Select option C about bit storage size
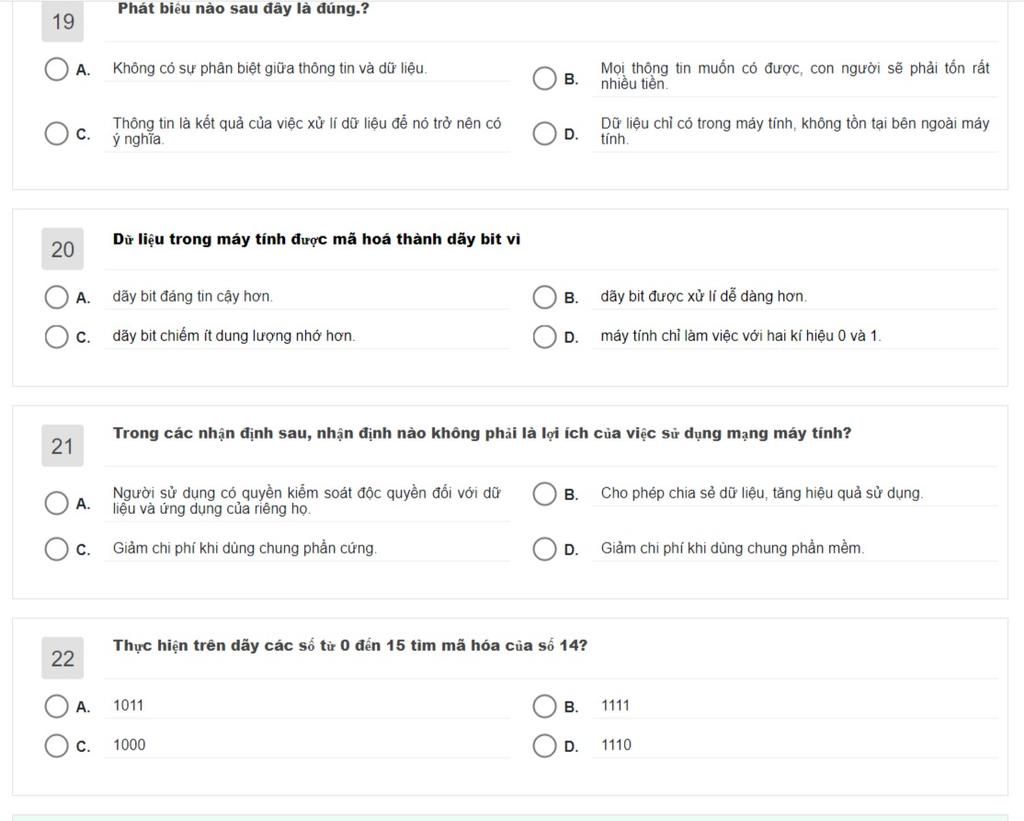 click(56, 337)
